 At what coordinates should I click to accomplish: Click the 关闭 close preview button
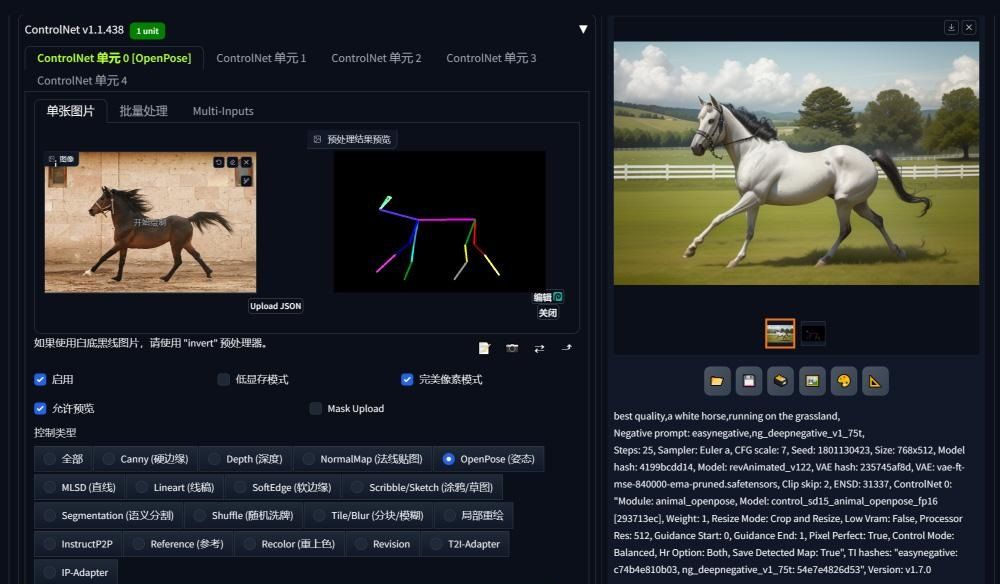(x=548, y=313)
